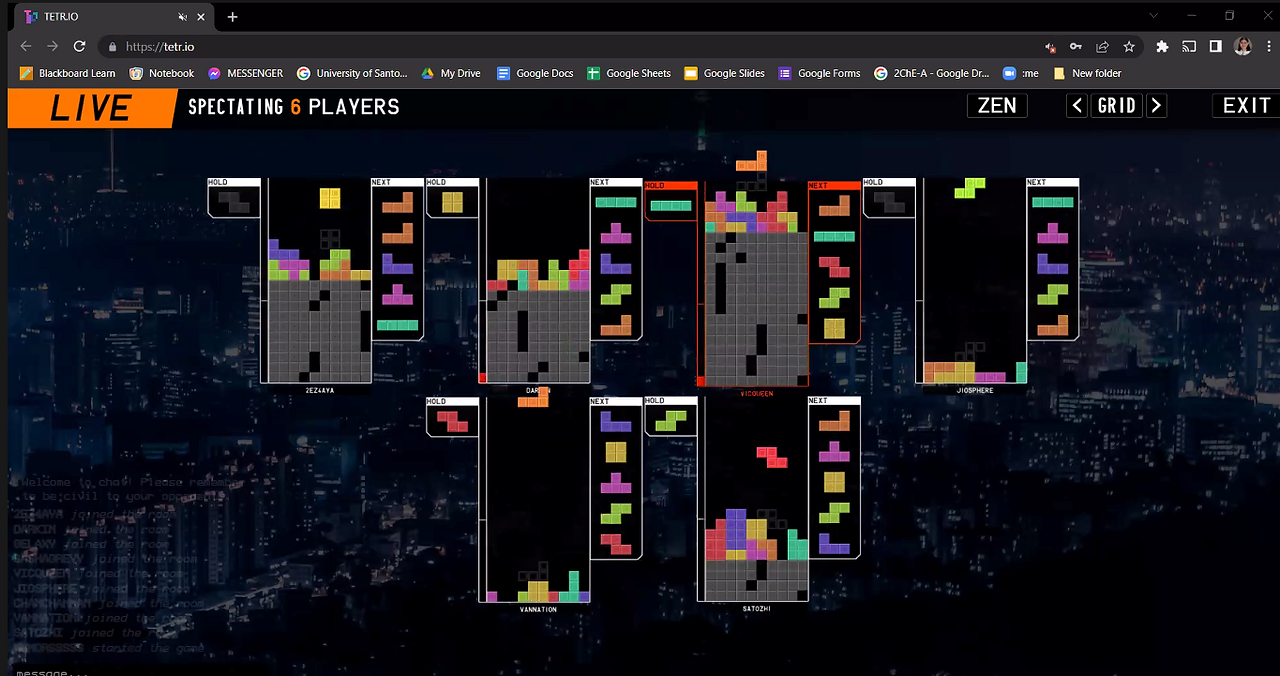Viewport: 1280px width, 676px height.
Task: Bookmark this tab with the star icon
Action: point(1129,47)
